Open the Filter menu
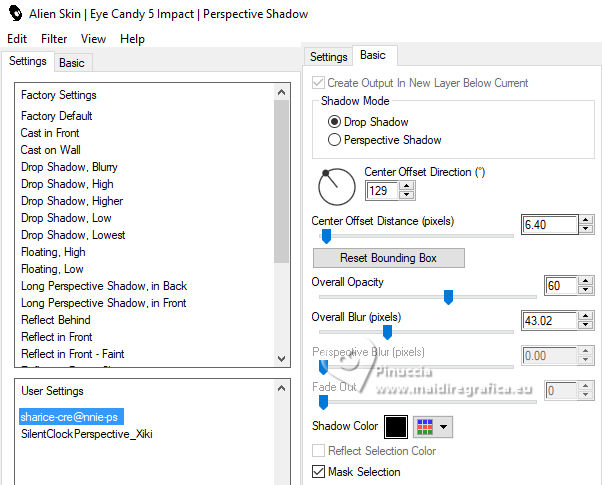This screenshot has width=602, height=485. [x=54, y=39]
